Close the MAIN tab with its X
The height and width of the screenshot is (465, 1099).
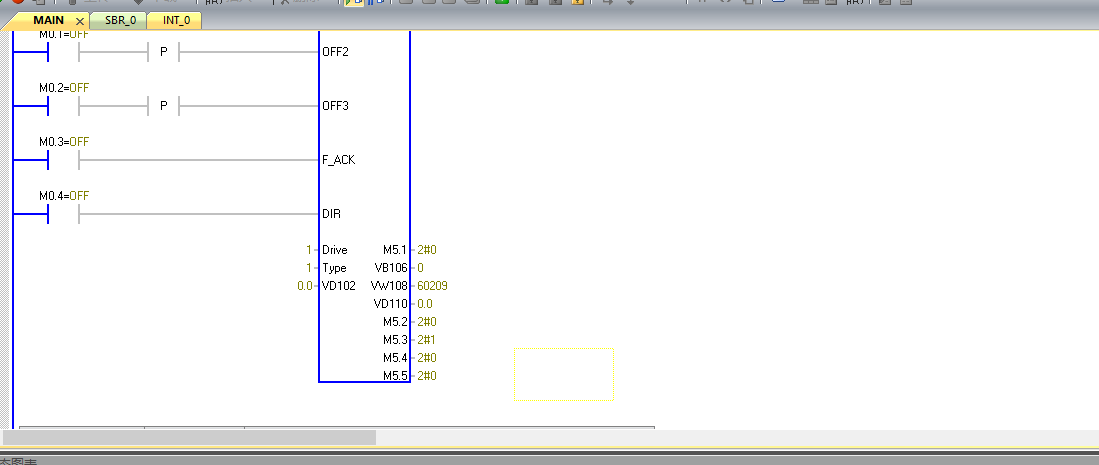click(x=80, y=21)
